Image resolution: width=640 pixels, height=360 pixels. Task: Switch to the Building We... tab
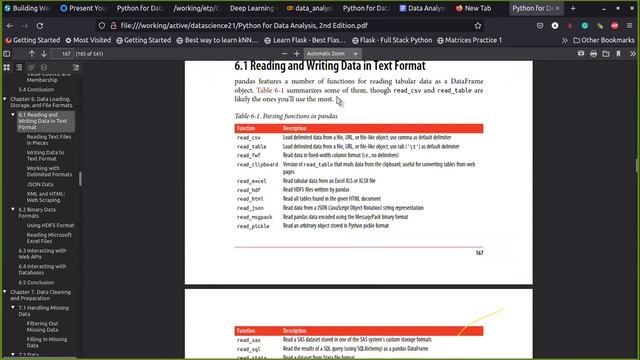pos(27,8)
